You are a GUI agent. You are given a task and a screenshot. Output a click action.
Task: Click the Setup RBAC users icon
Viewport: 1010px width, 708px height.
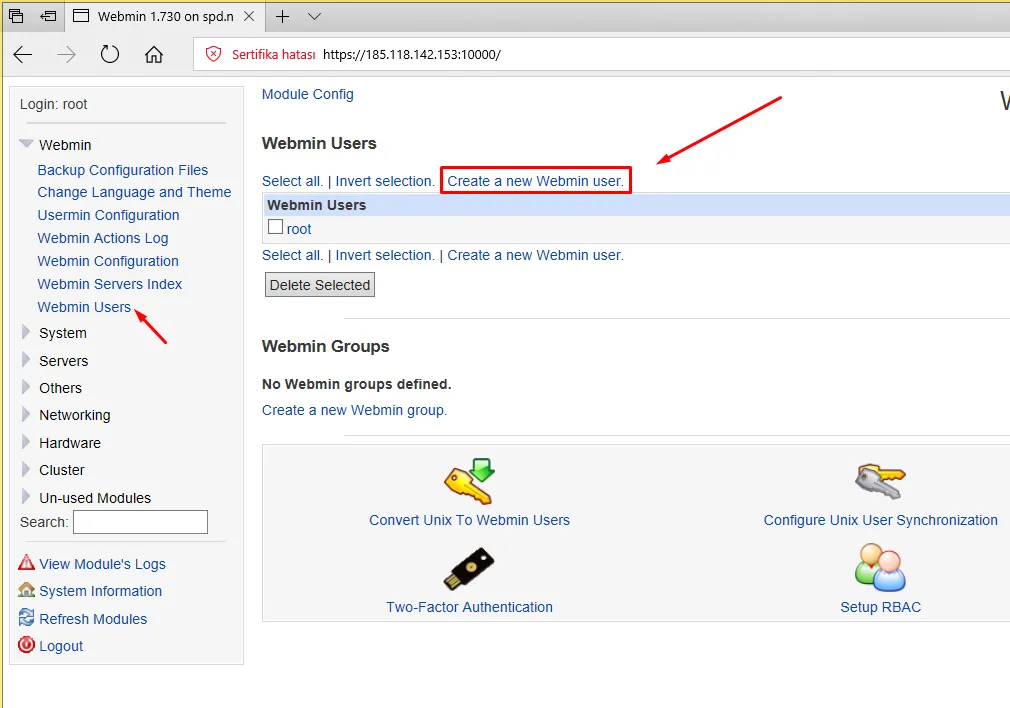pos(880,567)
